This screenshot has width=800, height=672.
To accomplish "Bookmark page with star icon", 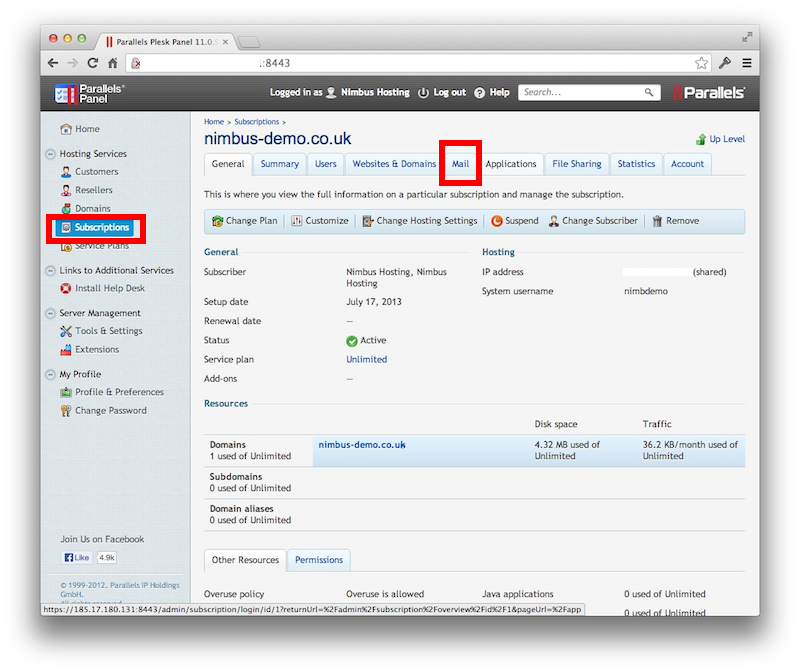I will tap(702, 63).
